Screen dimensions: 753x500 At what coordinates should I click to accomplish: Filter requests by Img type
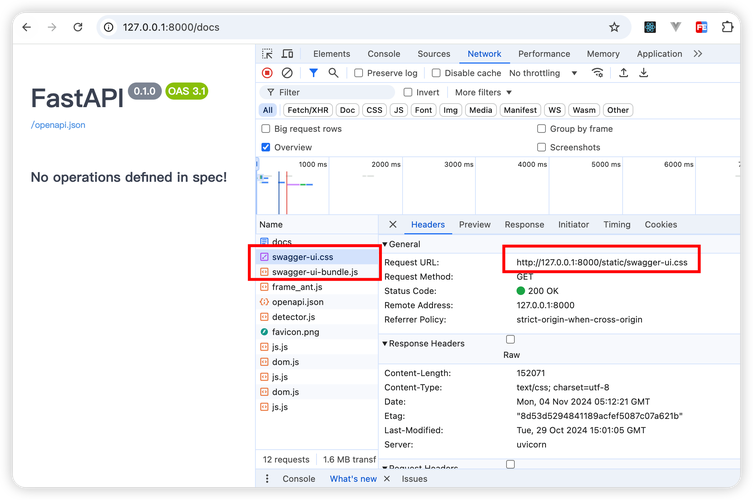(x=450, y=110)
